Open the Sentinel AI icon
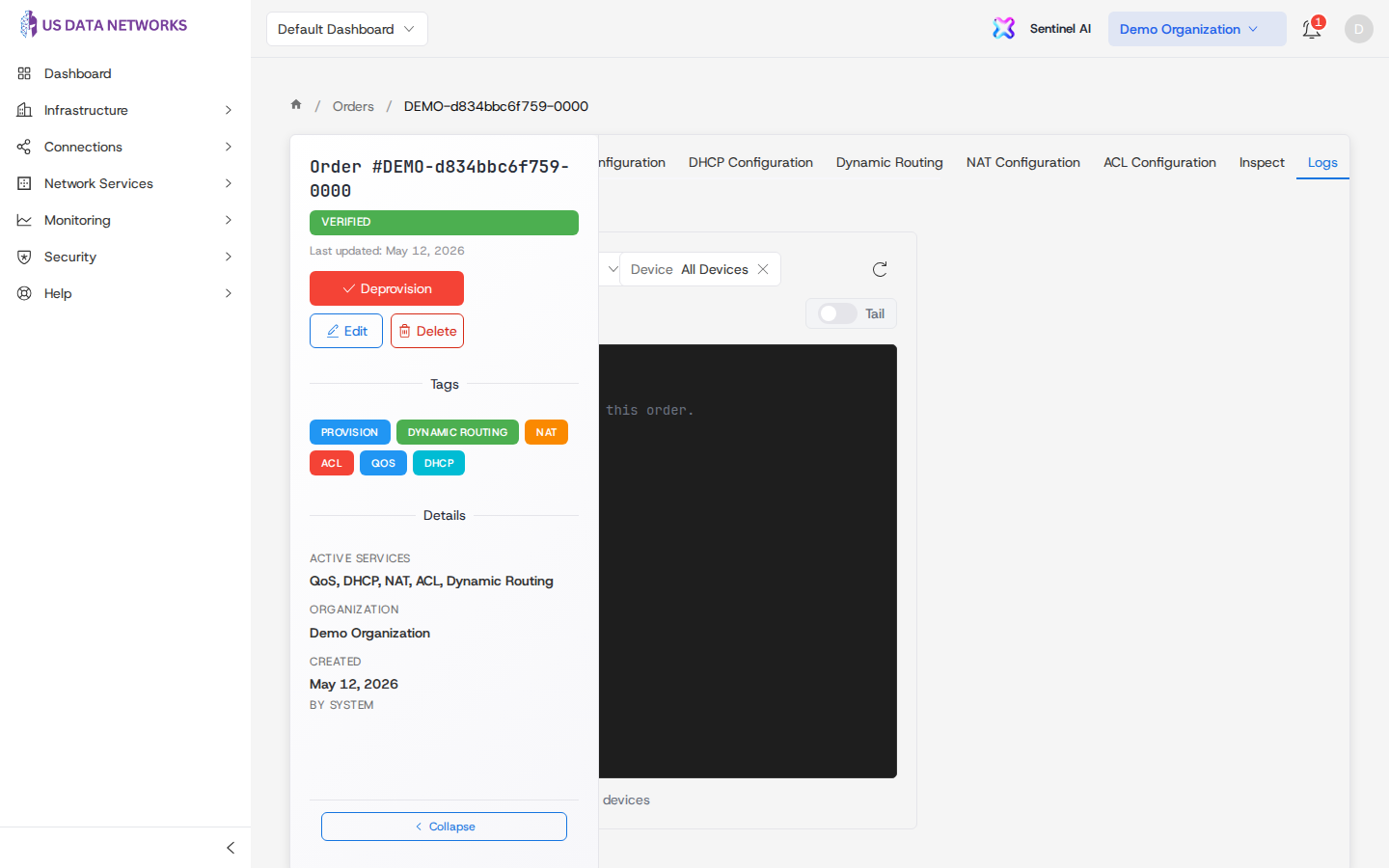This screenshot has width=1389, height=868. (x=1004, y=29)
